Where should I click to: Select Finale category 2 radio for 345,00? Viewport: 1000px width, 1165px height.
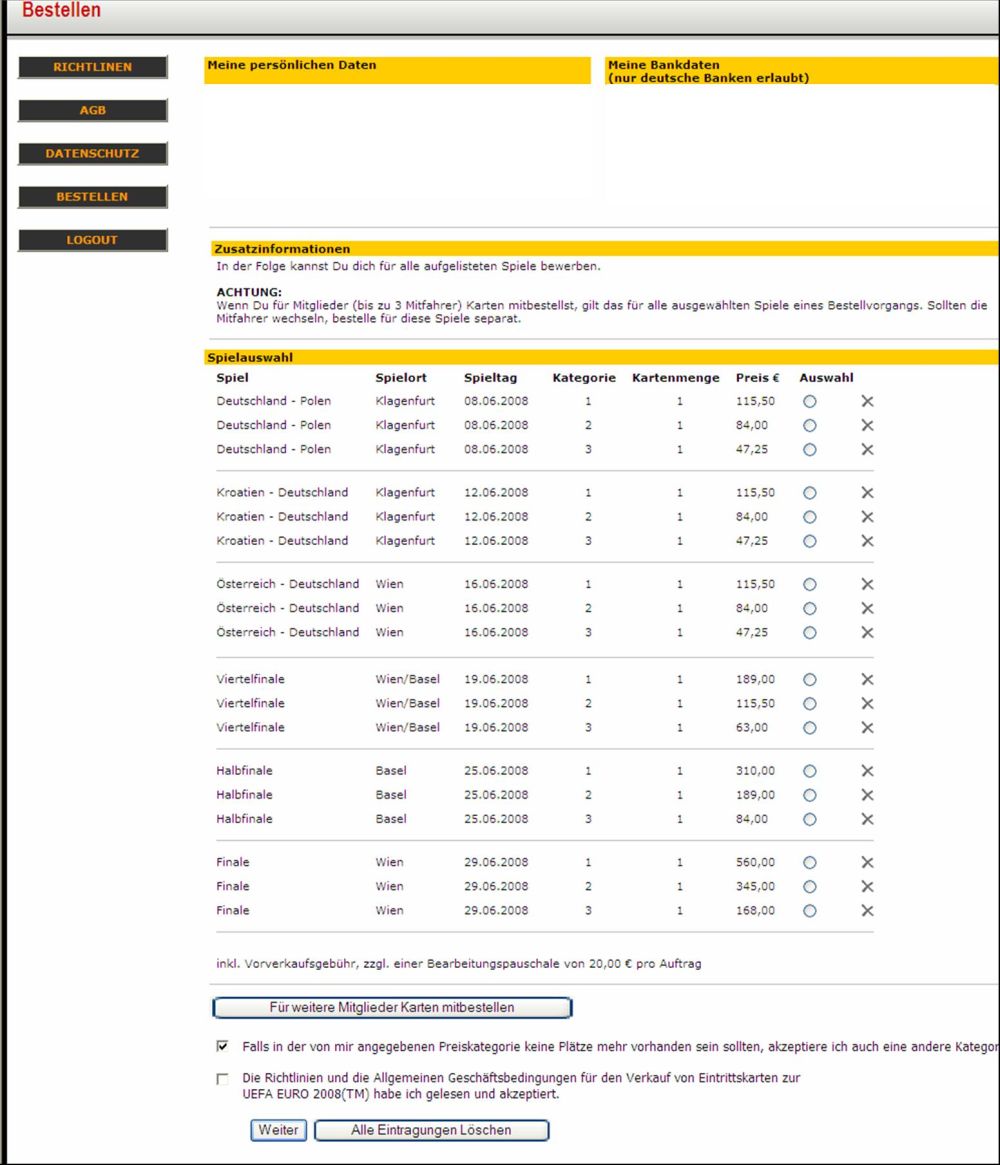[810, 887]
